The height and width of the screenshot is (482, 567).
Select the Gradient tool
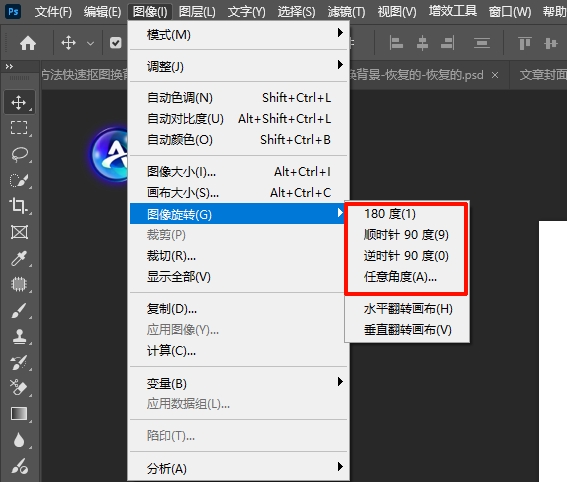click(19, 414)
